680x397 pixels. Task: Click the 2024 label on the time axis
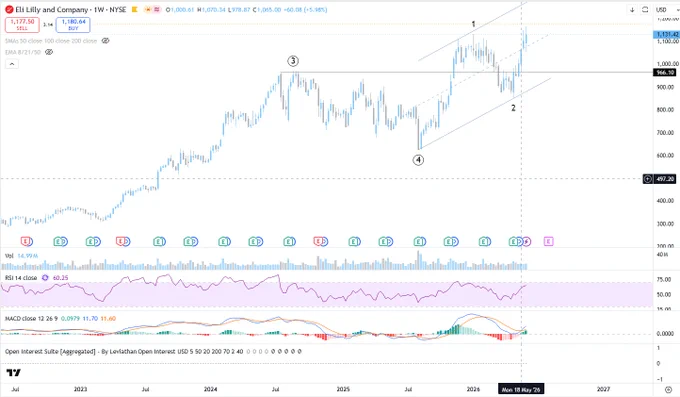tap(211, 389)
